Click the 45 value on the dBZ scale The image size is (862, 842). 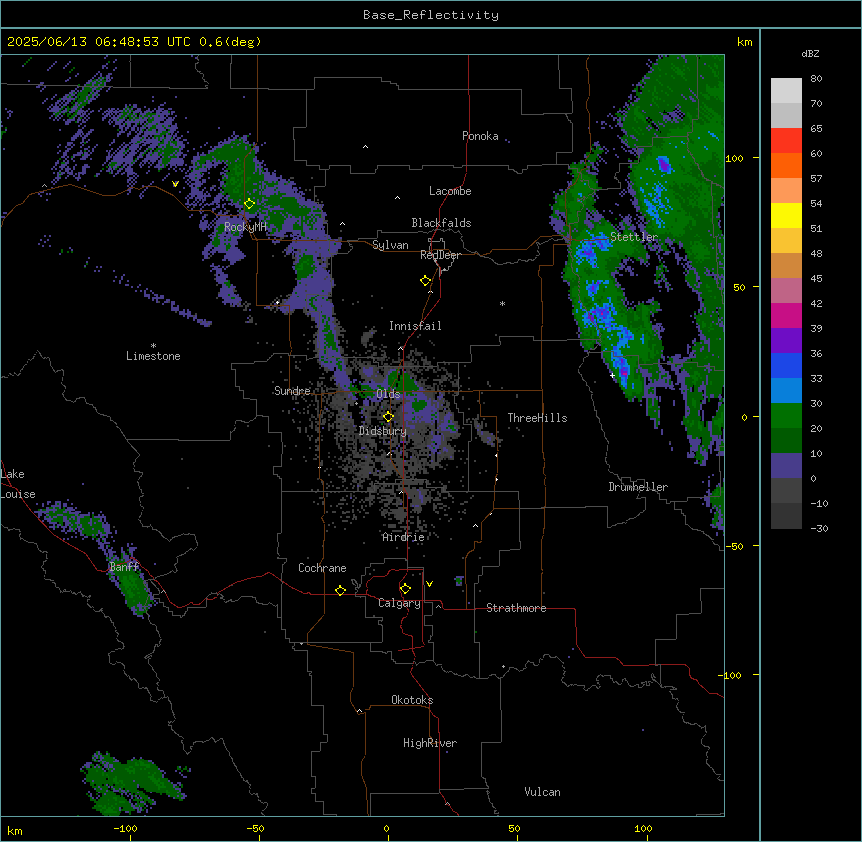point(816,279)
